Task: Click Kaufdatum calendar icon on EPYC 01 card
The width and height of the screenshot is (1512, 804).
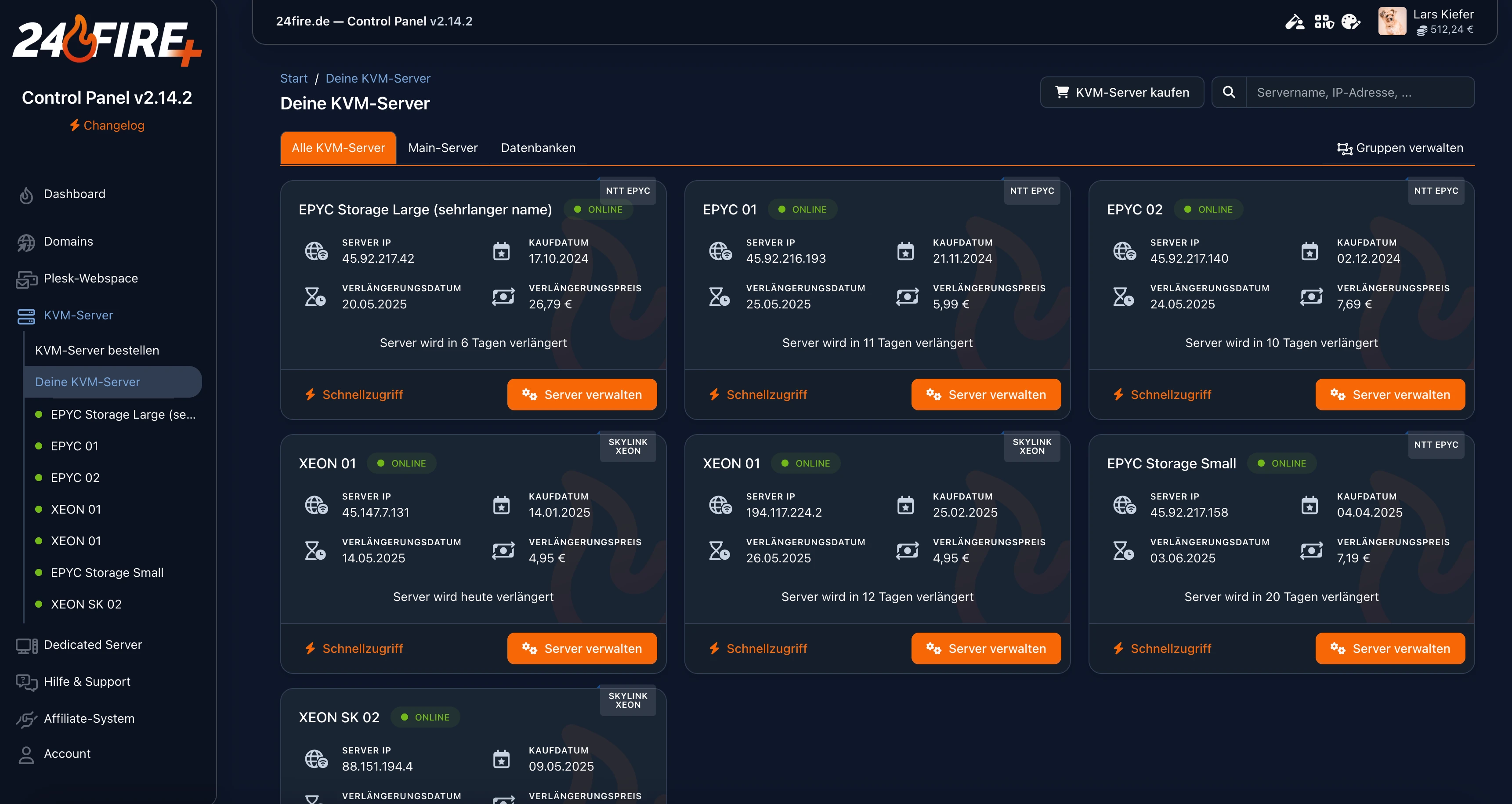Action: 905,250
